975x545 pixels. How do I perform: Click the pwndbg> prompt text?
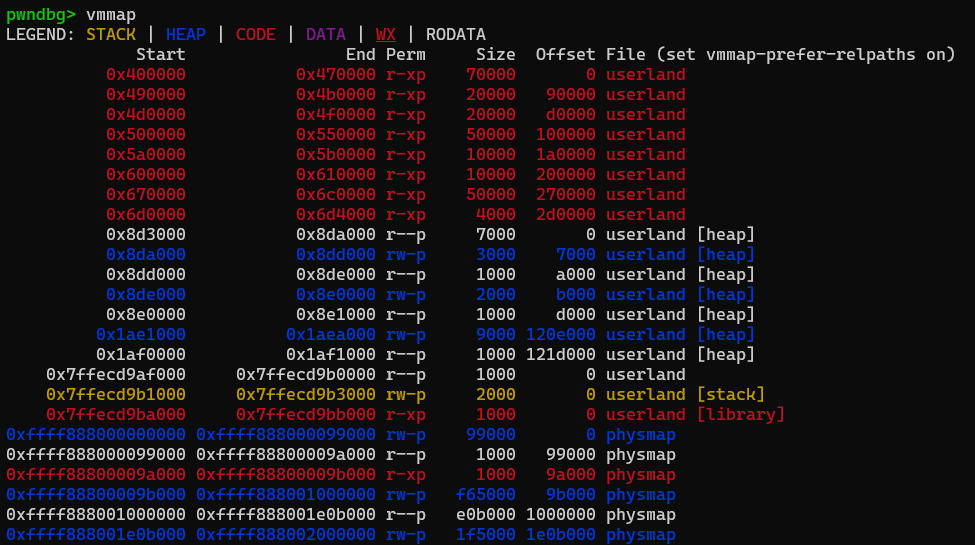point(40,14)
